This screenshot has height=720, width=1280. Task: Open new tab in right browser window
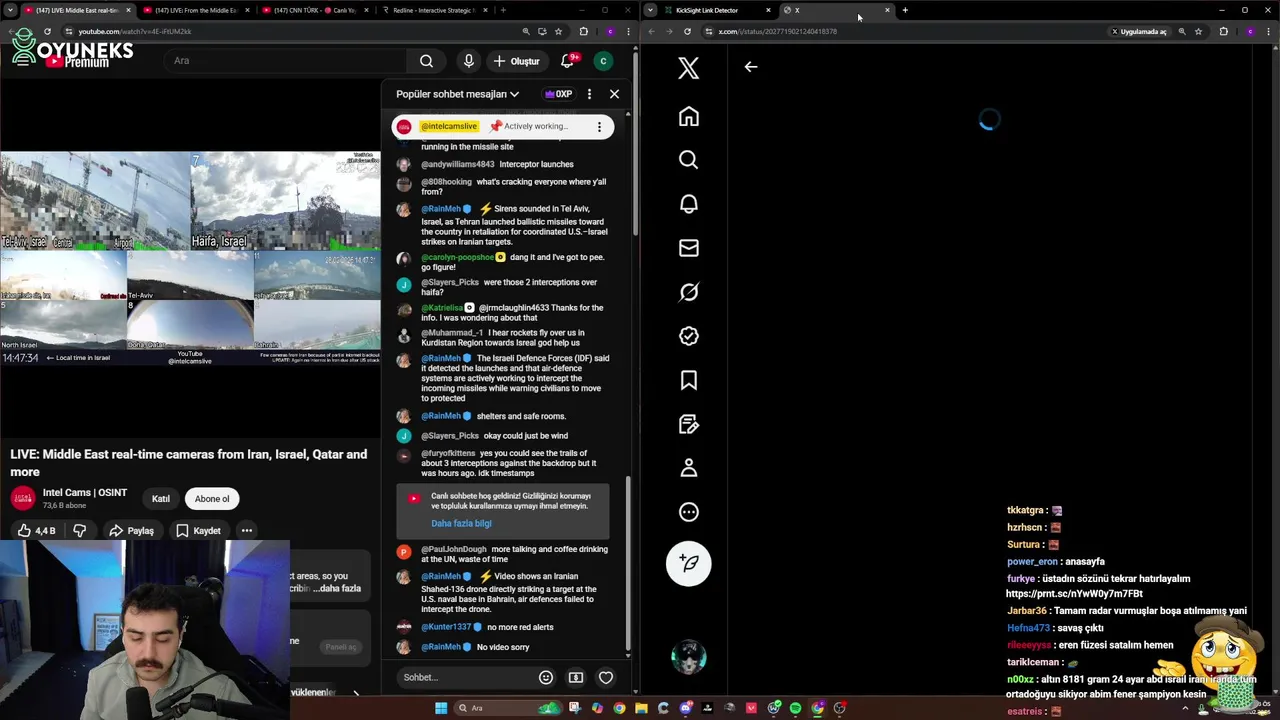[905, 10]
